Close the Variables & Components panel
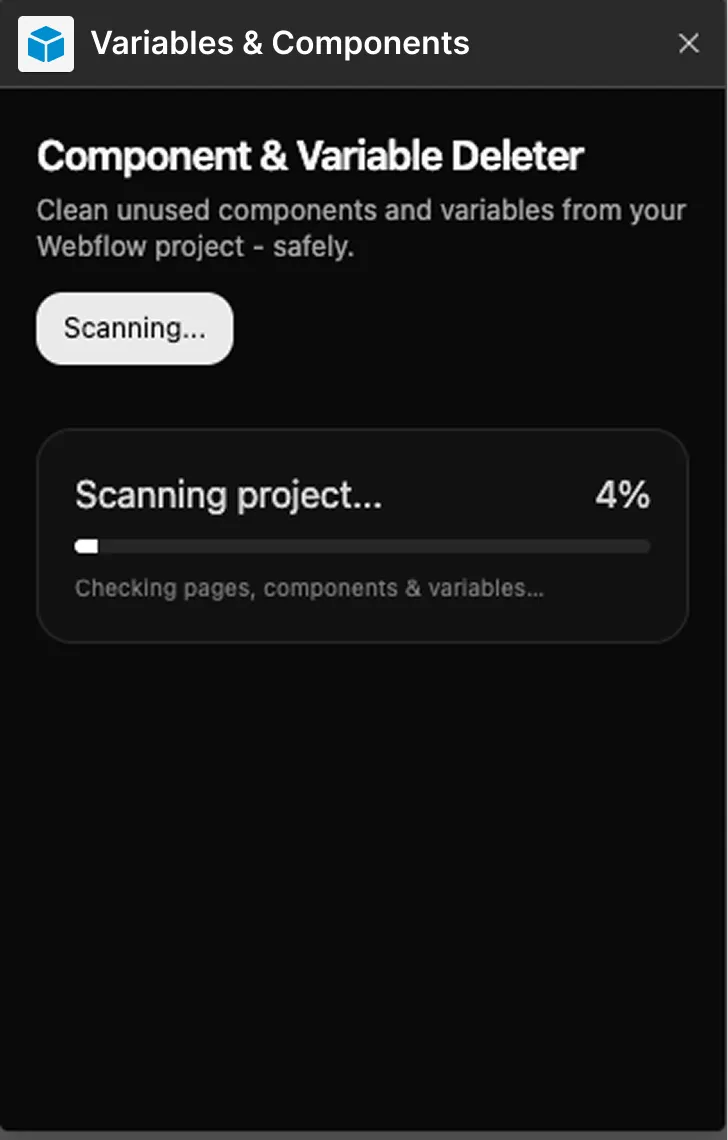The image size is (728, 1140). click(x=688, y=44)
